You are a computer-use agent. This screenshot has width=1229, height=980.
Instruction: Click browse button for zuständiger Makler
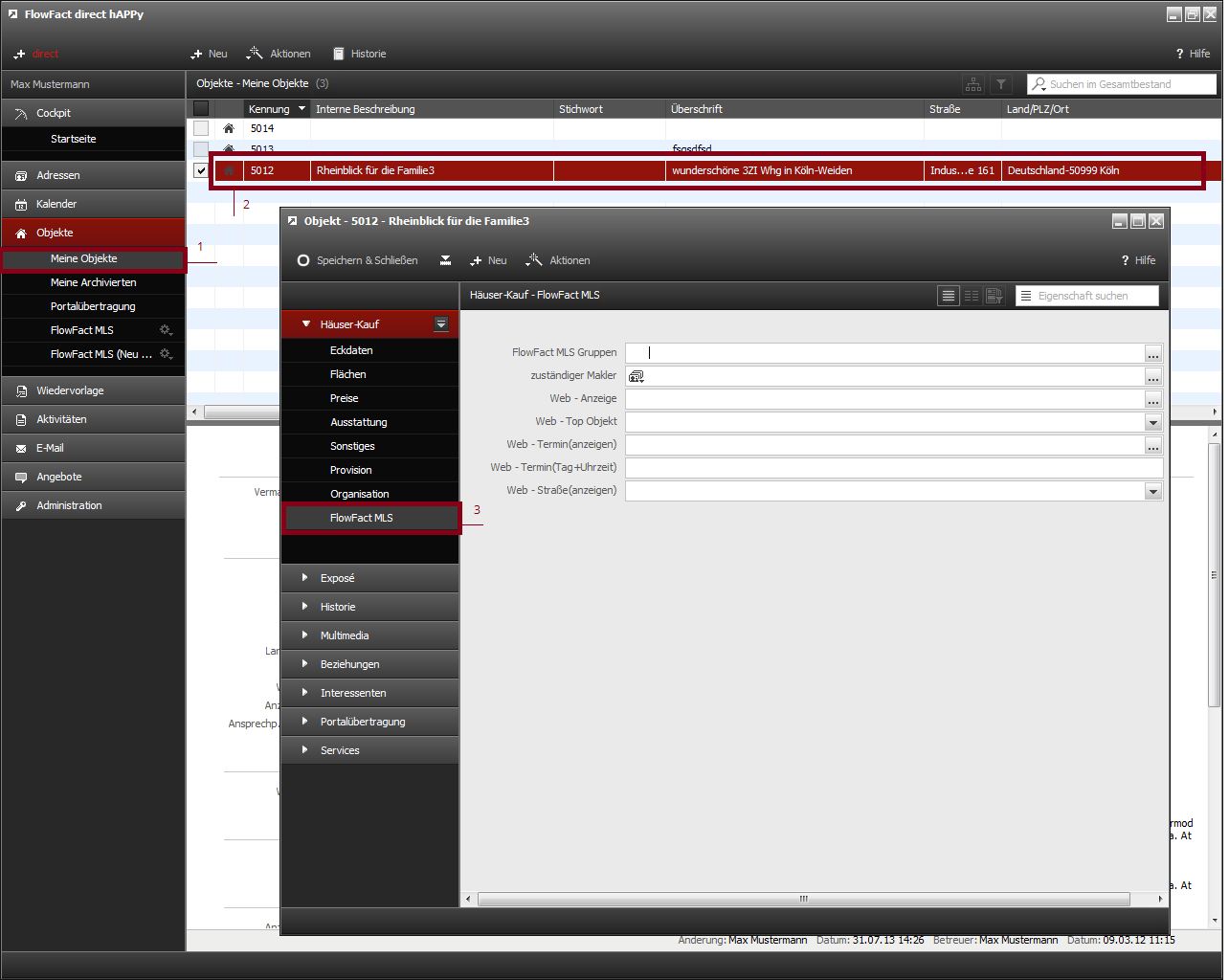[1153, 376]
